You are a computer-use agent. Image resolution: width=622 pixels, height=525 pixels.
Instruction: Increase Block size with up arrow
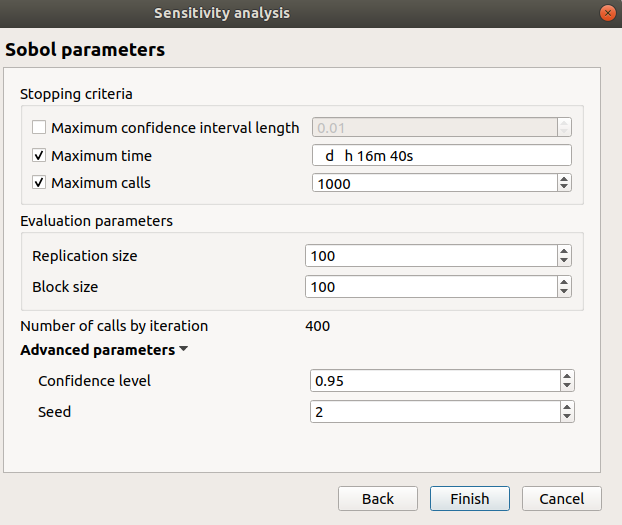point(564,282)
